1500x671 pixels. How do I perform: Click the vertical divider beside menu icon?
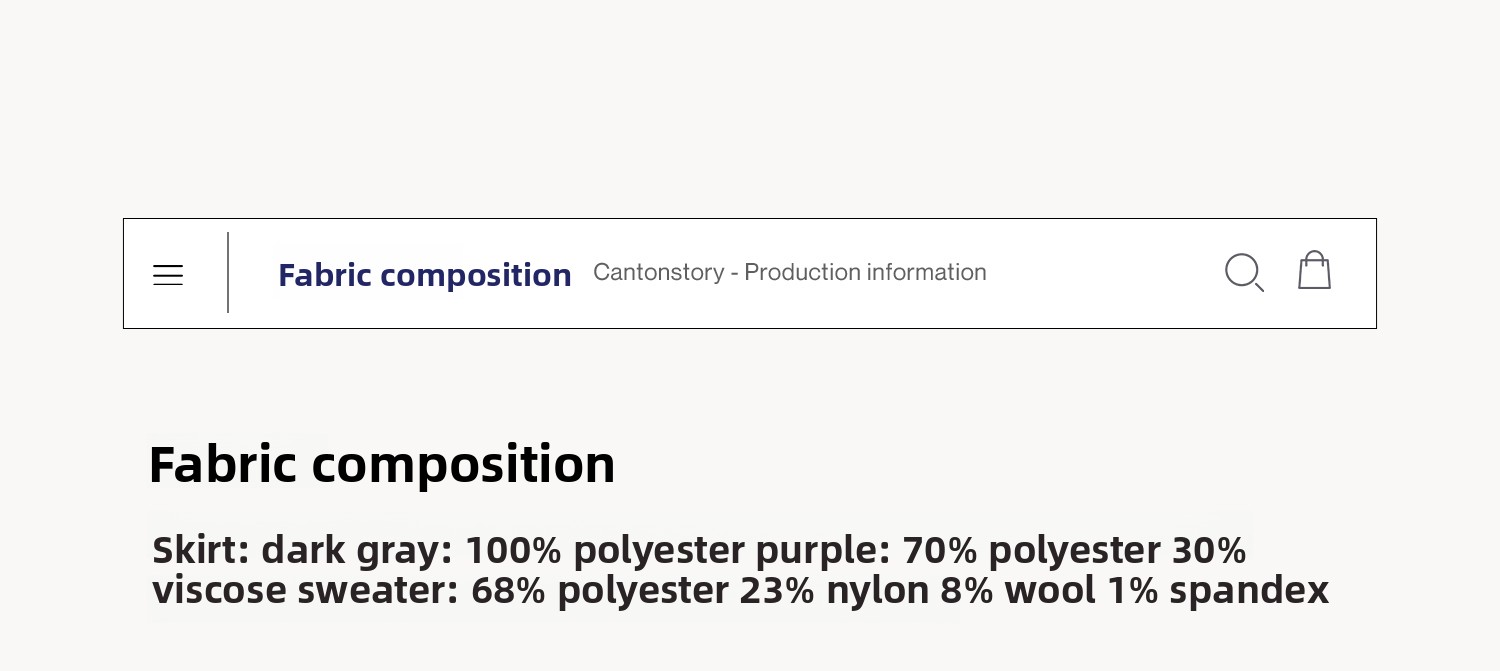[228, 273]
